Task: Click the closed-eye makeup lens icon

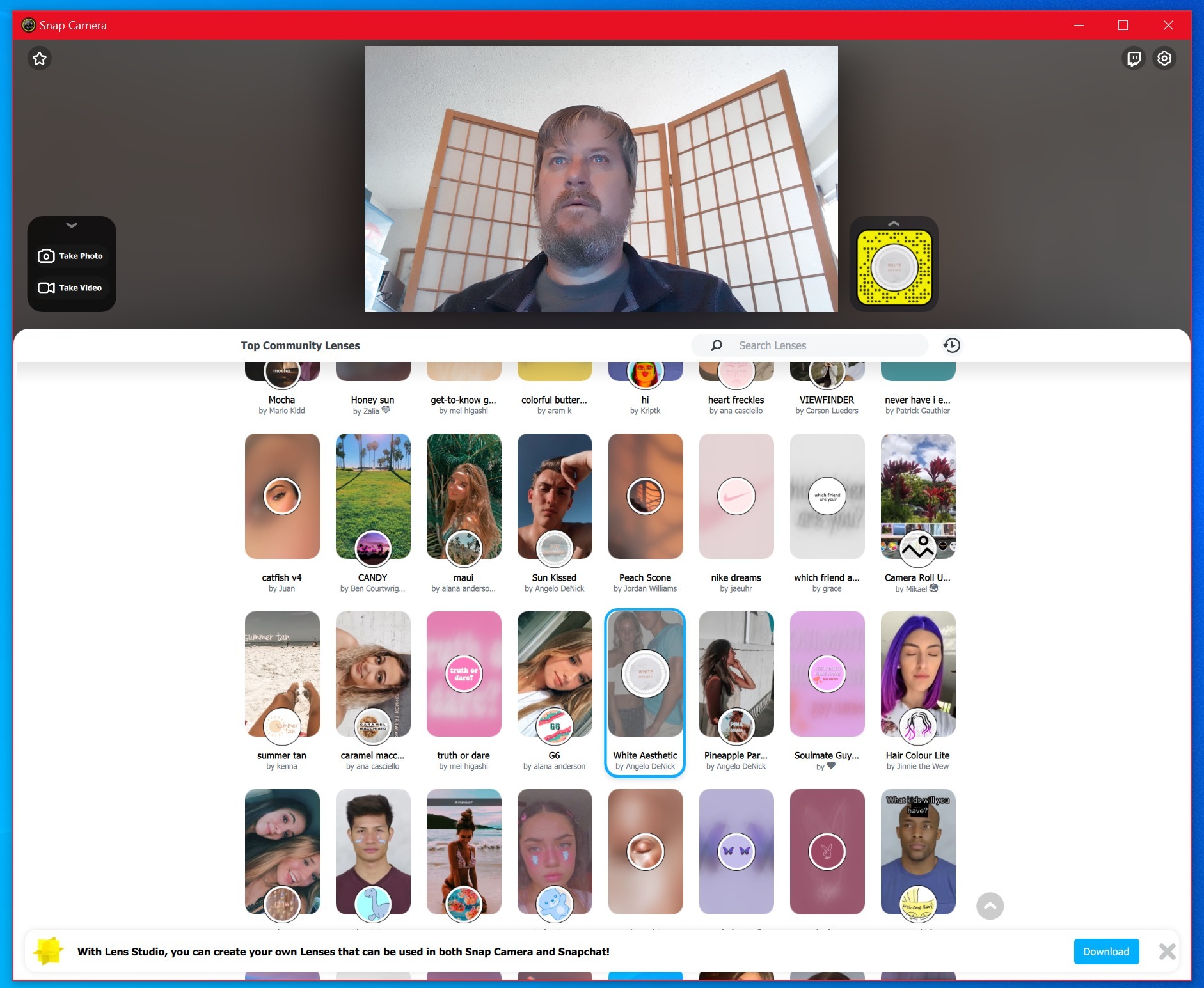Action: pyautogui.click(x=646, y=852)
